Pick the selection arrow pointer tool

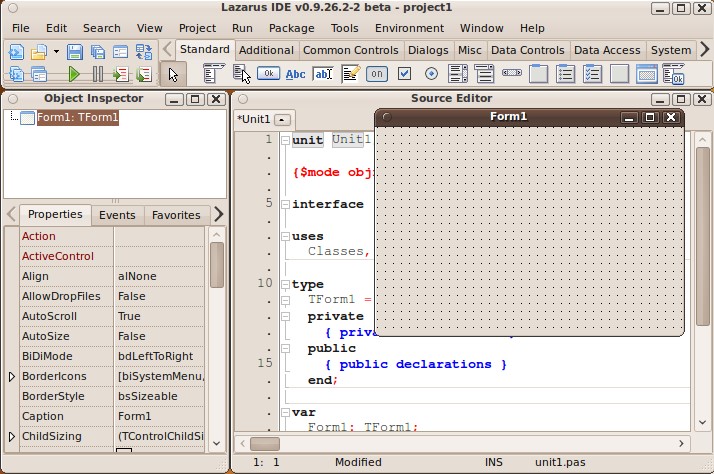(x=173, y=73)
